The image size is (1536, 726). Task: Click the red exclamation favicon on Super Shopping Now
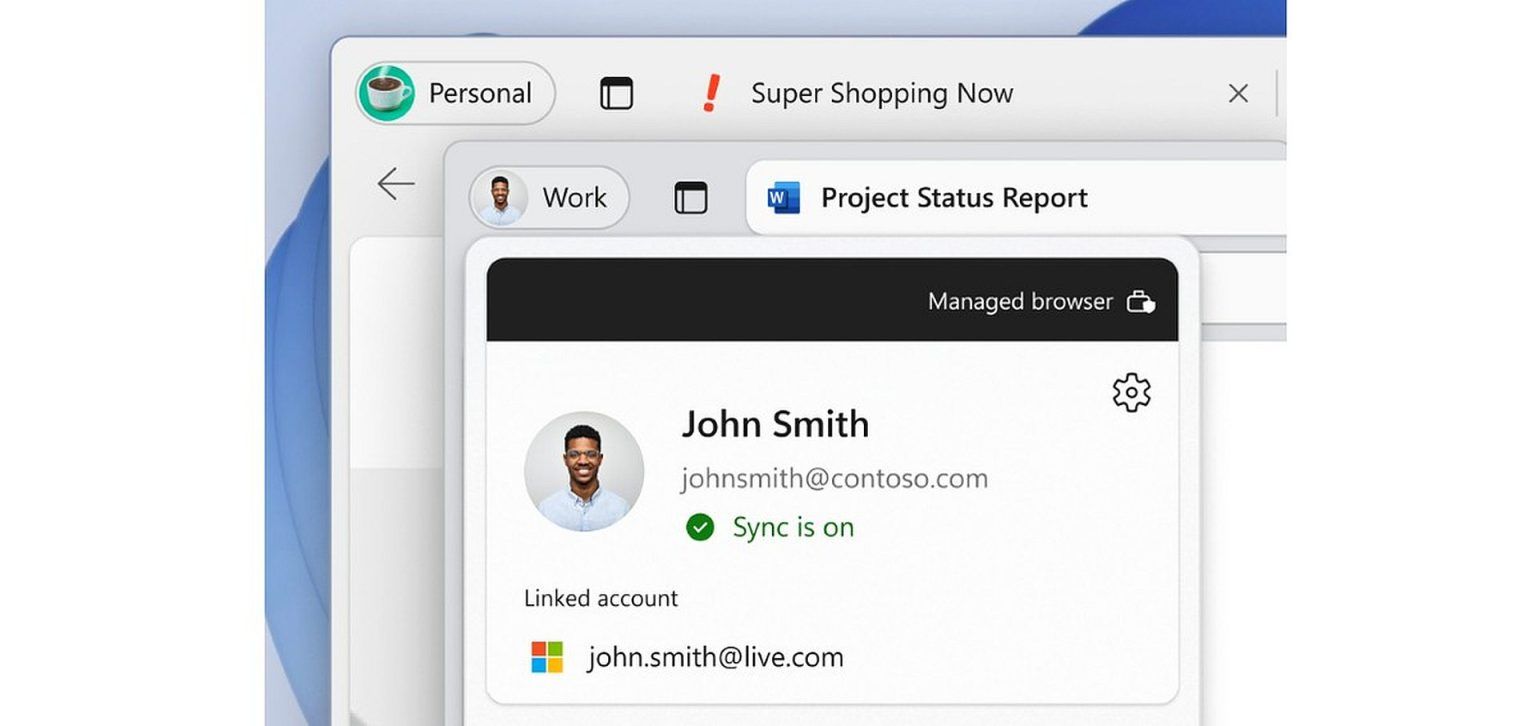(710, 93)
